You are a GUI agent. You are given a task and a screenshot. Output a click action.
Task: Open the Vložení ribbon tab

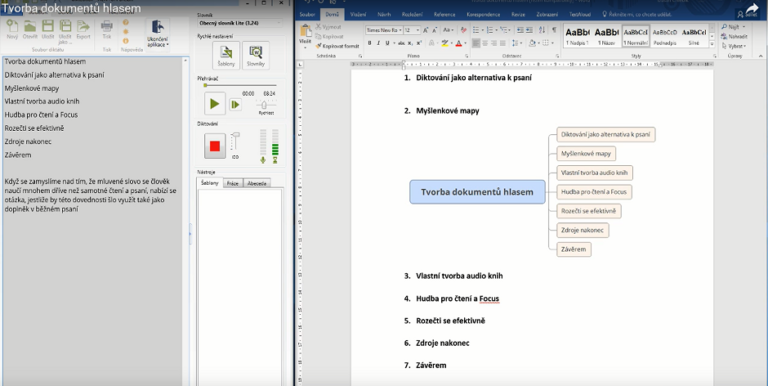[358, 15]
